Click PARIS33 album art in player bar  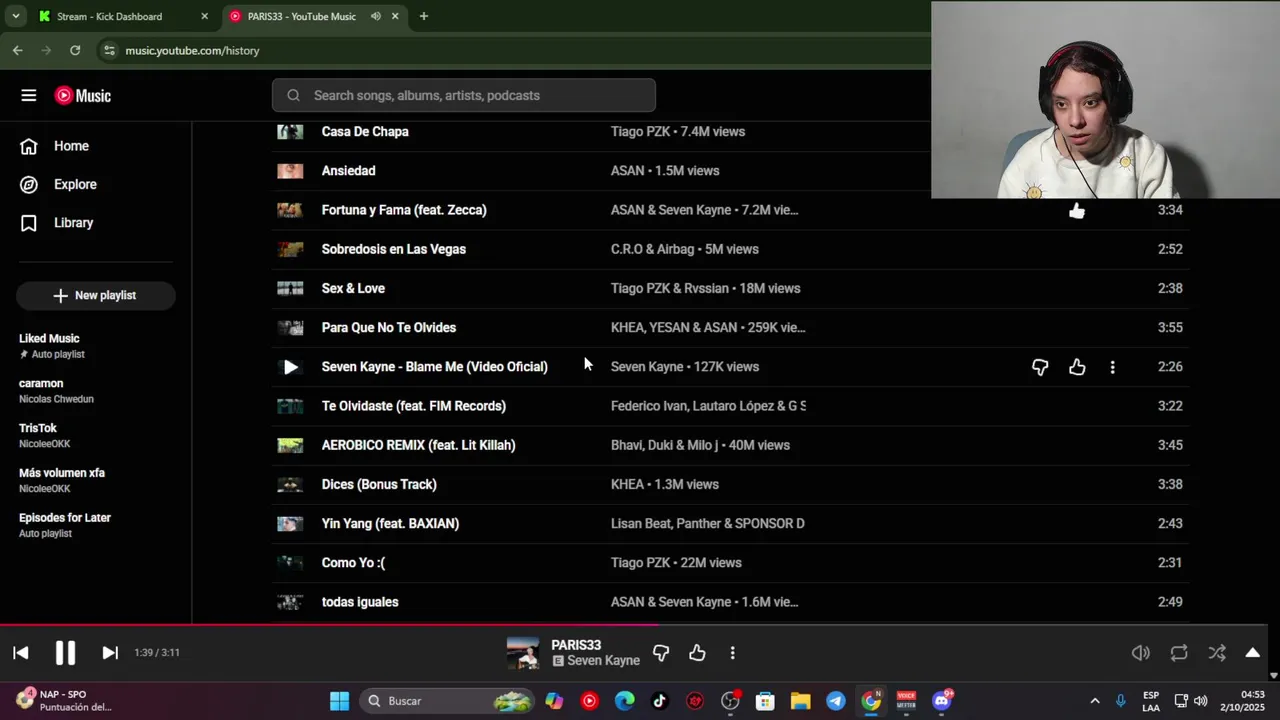coord(522,653)
